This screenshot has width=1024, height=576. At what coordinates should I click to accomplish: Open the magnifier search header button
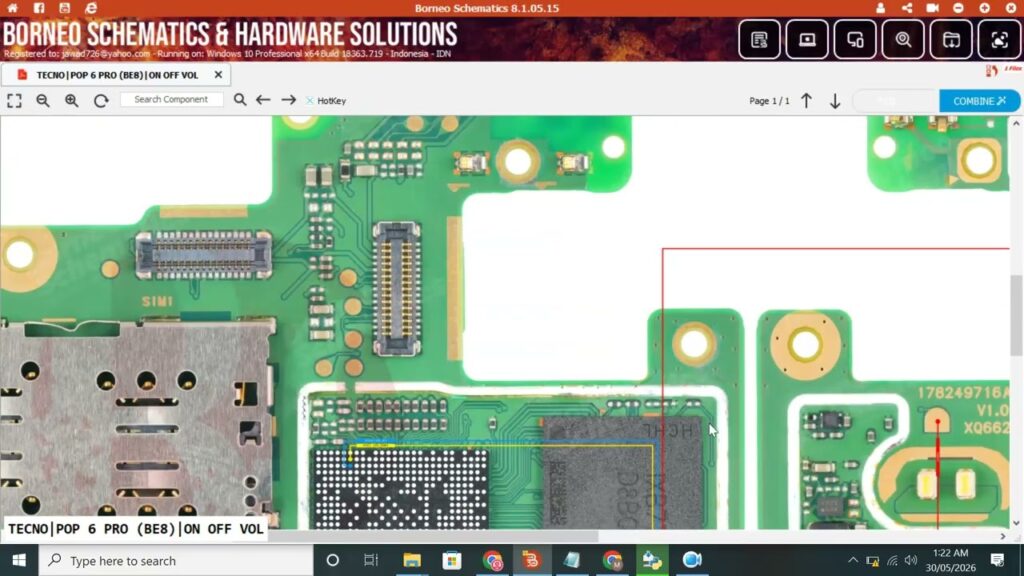click(x=903, y=40)
